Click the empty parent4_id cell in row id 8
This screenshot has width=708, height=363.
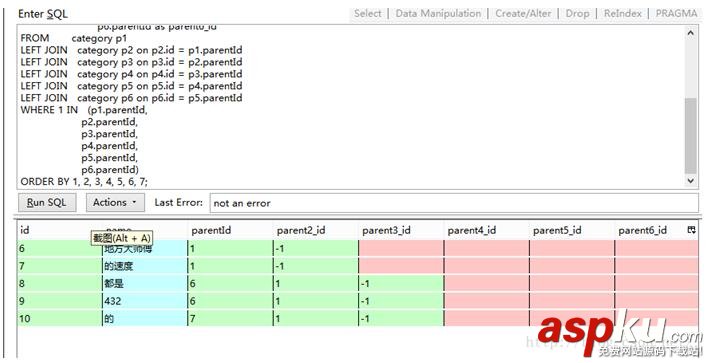click(486, 284)
